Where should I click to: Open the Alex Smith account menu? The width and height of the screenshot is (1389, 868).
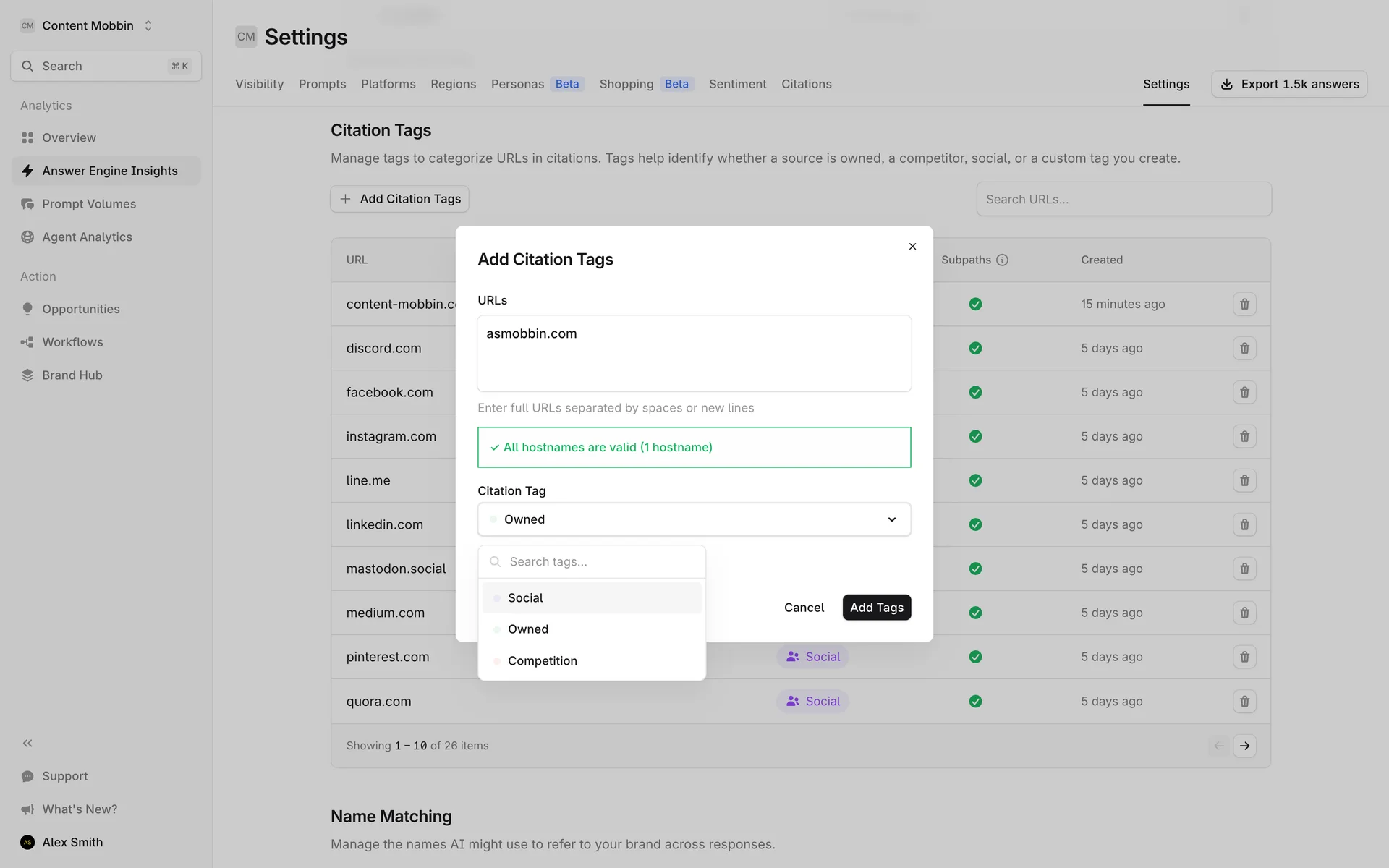click(x=72, y=842)
